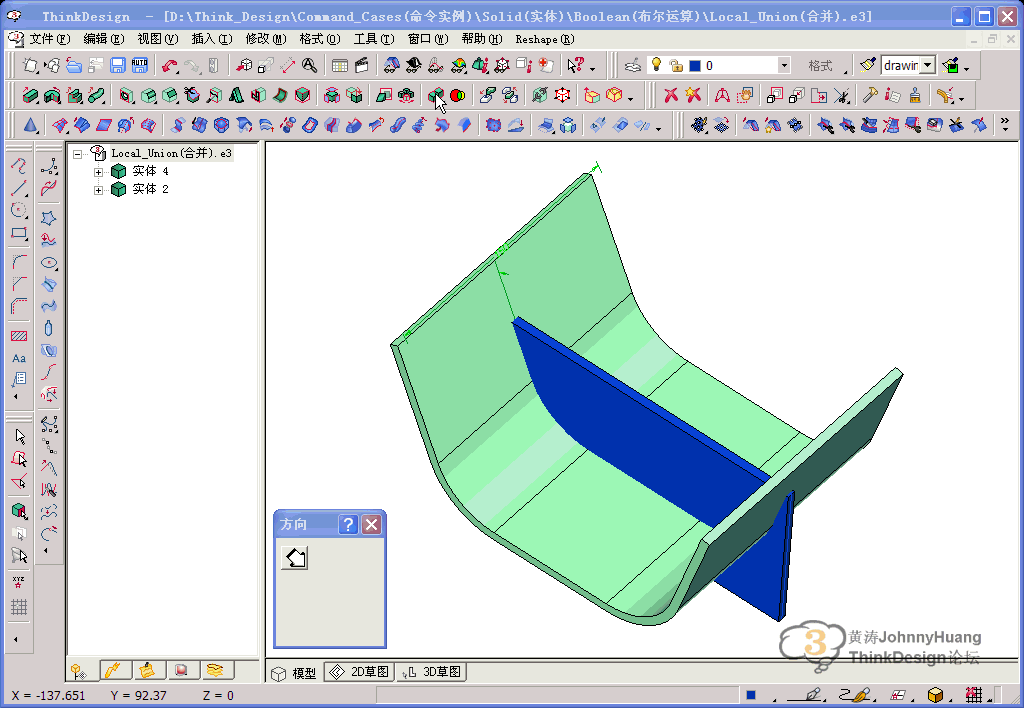1024x708 pixels.
Task: Switch to the 2D草图 tab
Action: (359, 672)
